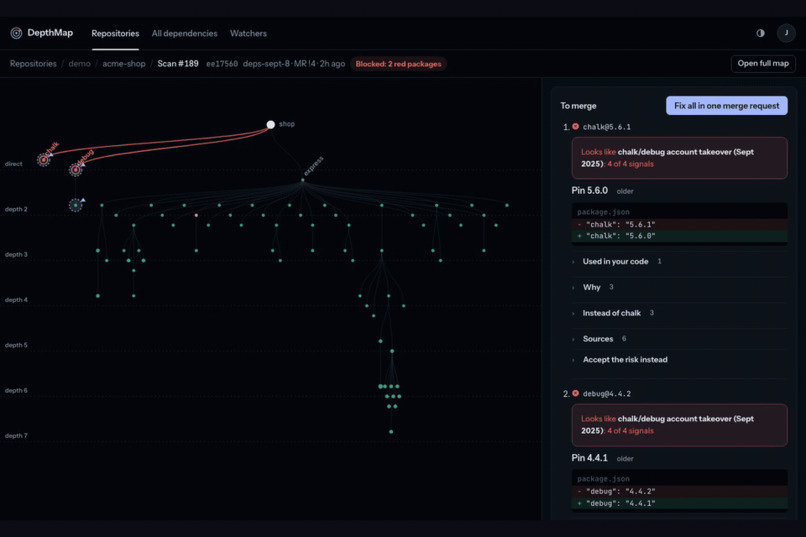Click the deps-sept-8 branch label

point(266,64)
